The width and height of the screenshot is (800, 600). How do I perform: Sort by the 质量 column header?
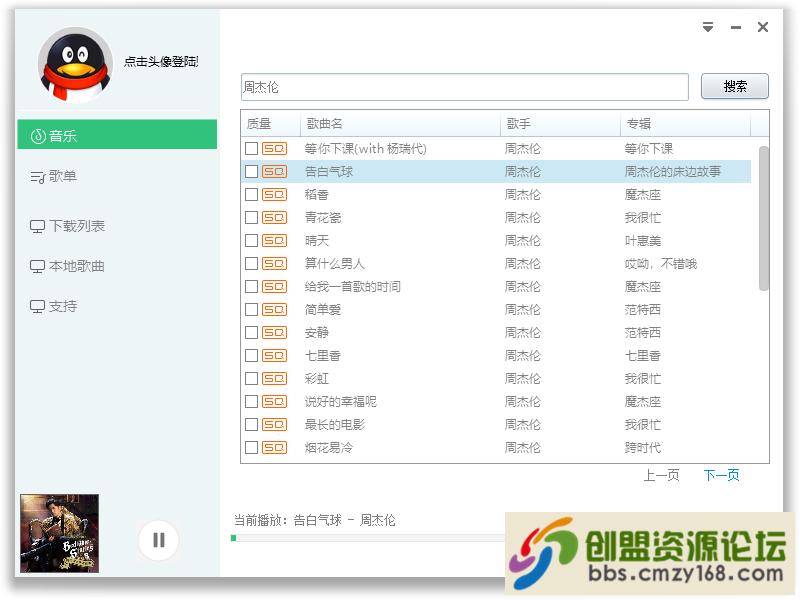(270, 123)
